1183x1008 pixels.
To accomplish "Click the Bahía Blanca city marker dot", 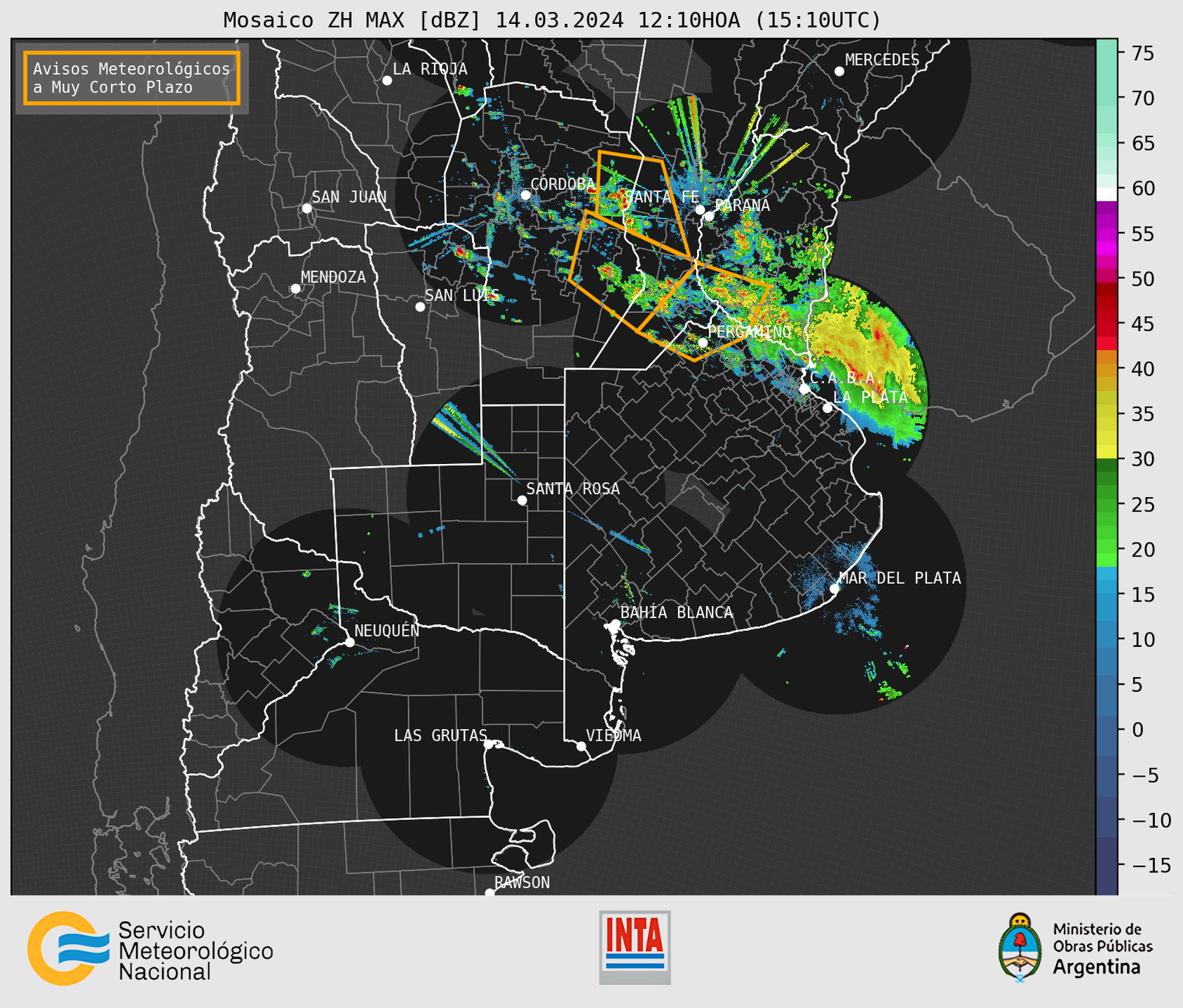I will pyautogui.click(x=615, y=624).
